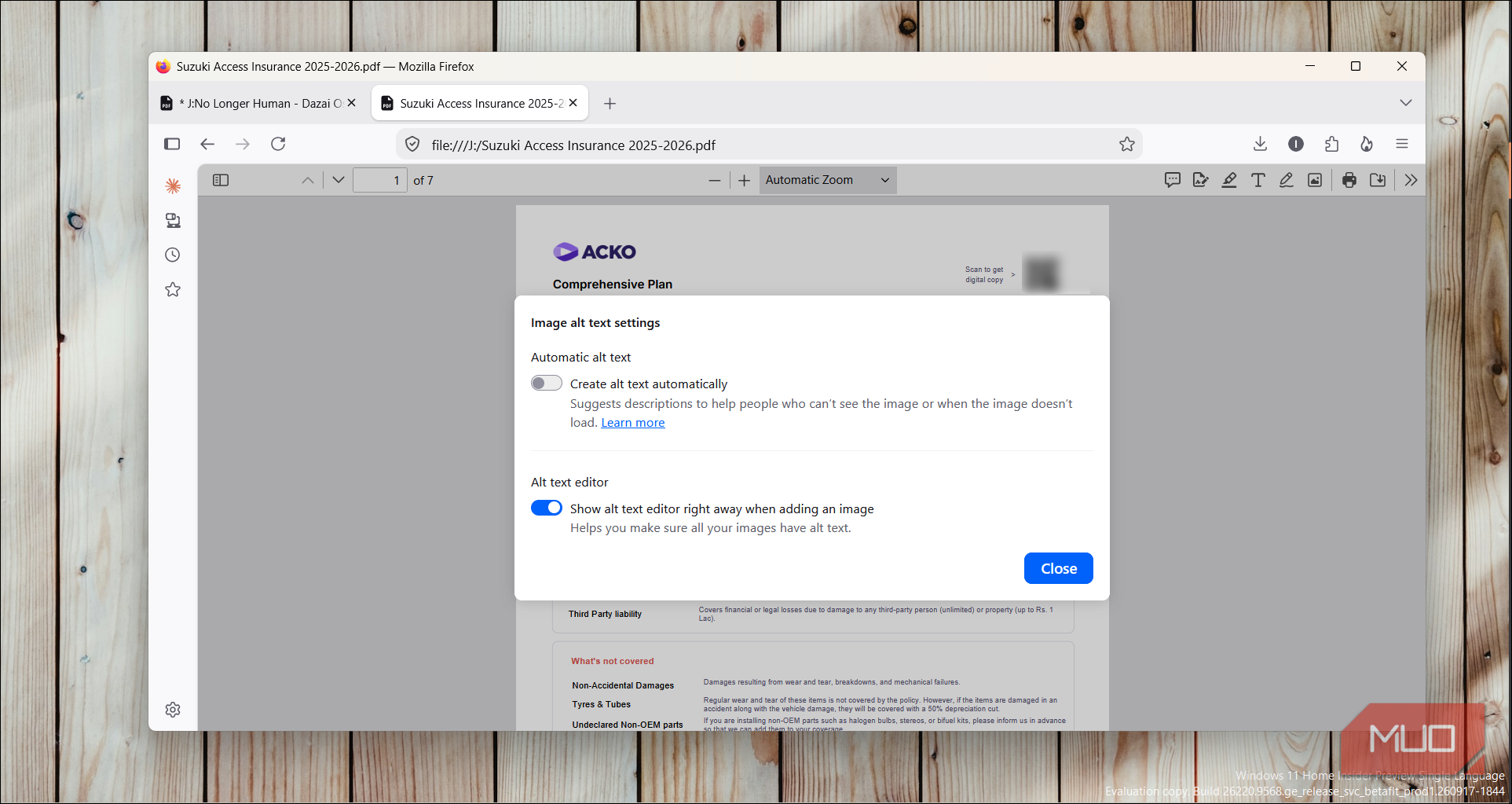Select the Suzuki Access Insurance tab

tap(480, 103)
